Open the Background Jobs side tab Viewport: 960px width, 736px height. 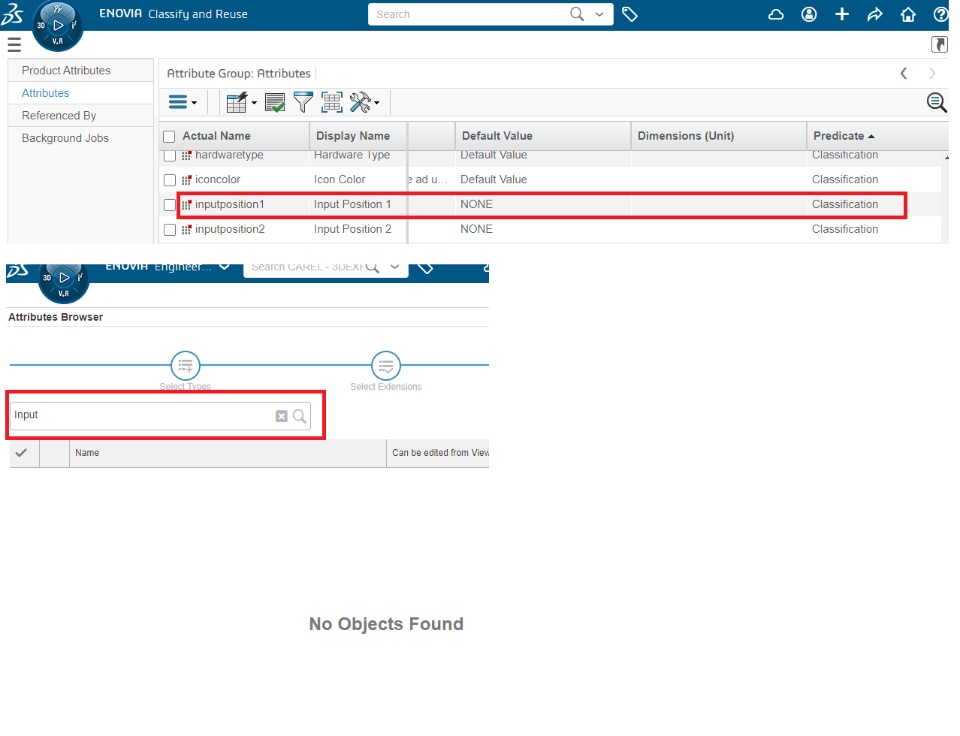[65, 138]
